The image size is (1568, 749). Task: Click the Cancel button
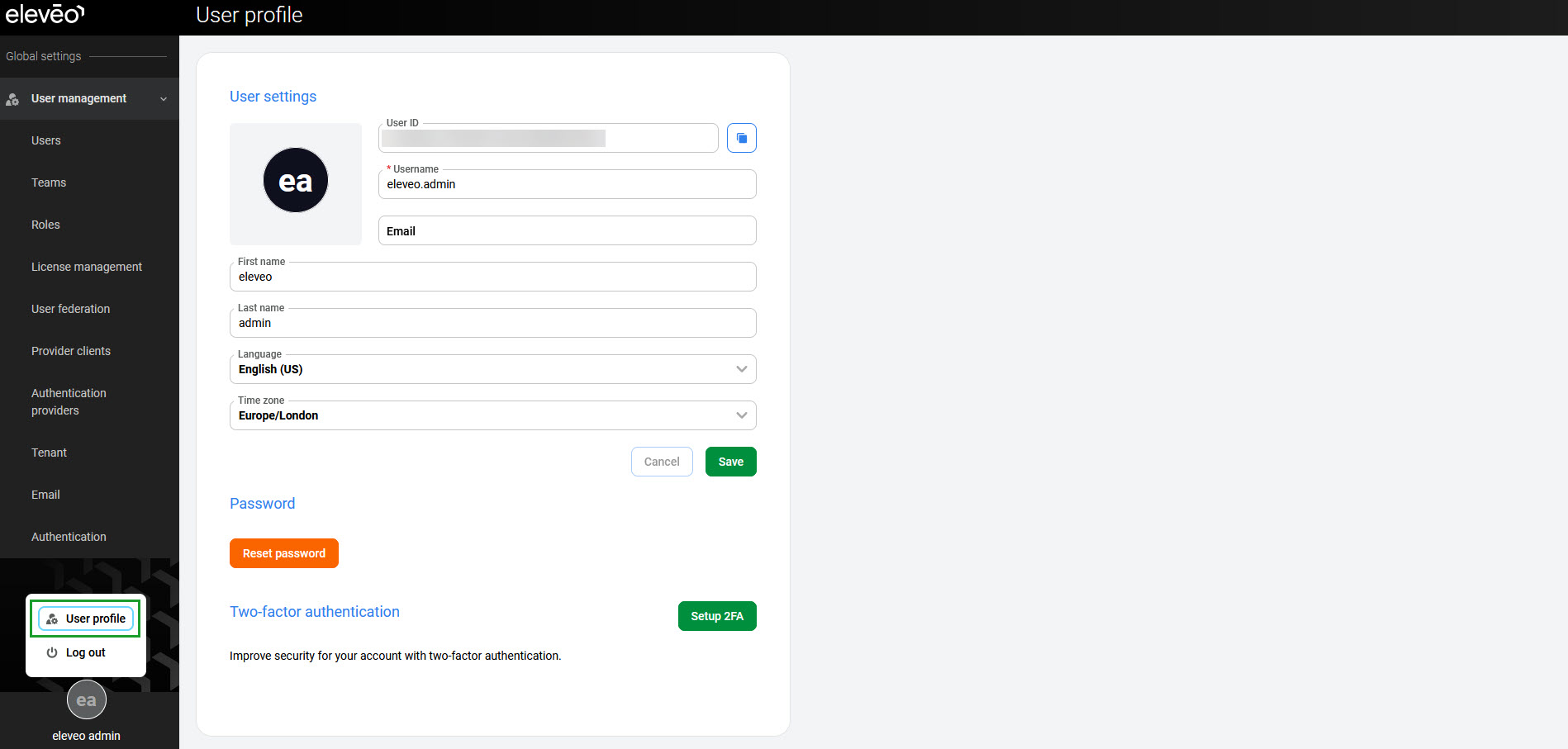pyautogui.click(x=662, y=462)
